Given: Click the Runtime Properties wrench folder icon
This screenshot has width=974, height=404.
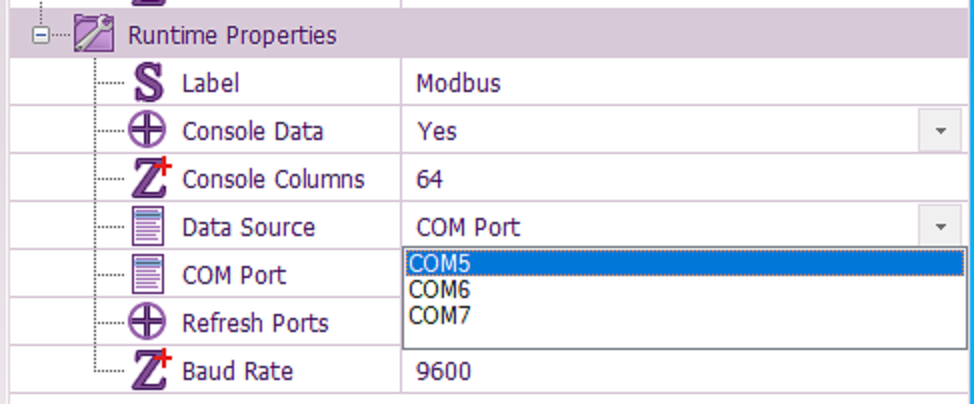Looking at the screenshot, I should click(94, 36).
